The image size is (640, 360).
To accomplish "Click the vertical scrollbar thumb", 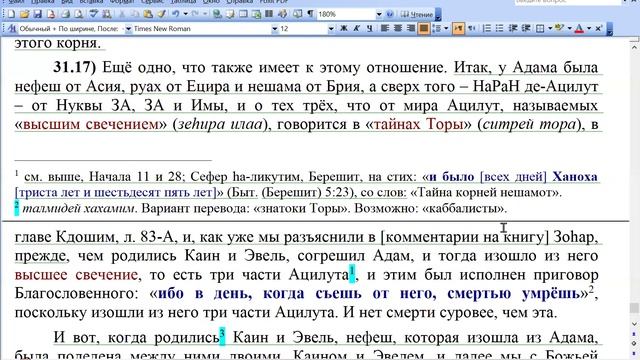I will pos(634,307).
